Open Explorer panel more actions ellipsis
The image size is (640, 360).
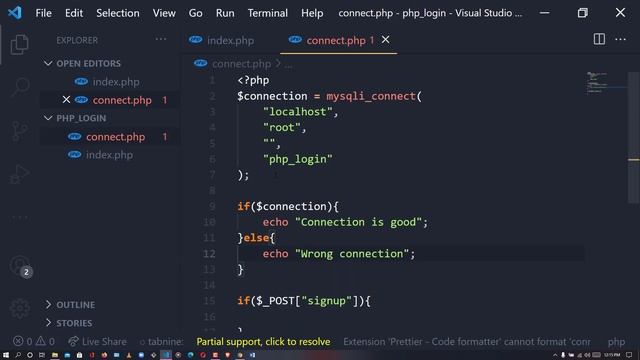pos(161,40)
